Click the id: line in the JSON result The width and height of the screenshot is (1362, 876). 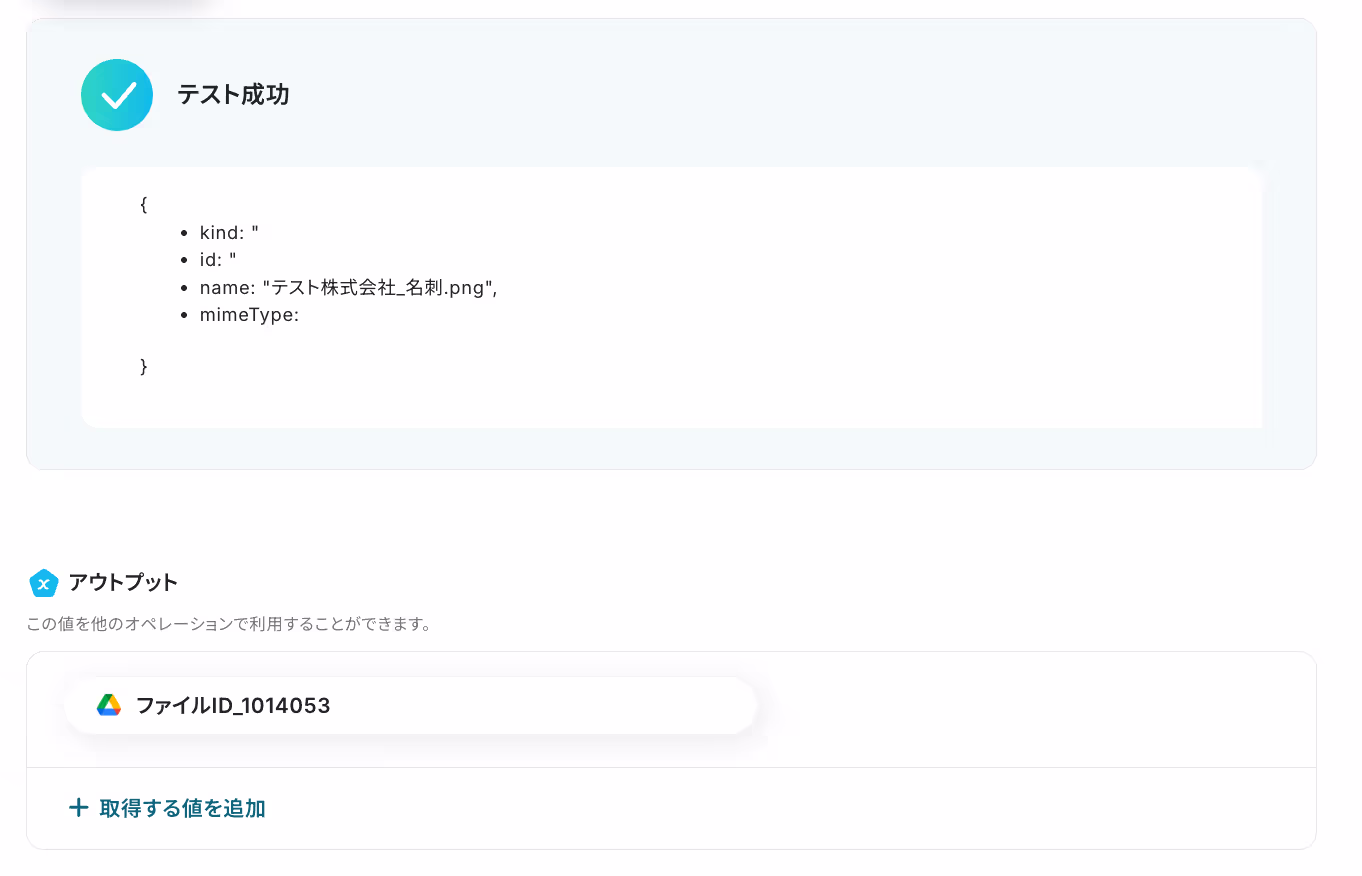click(x=218, y=260)
